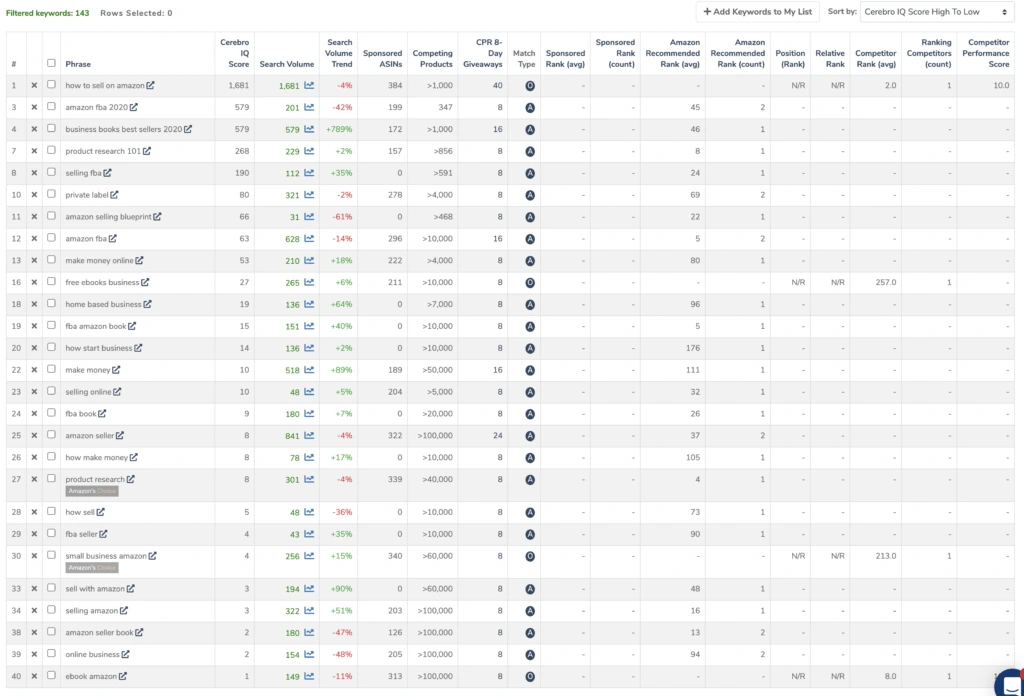
Task: Show trend chart icon for 'small business amazon'
Action: click(309, 556)
